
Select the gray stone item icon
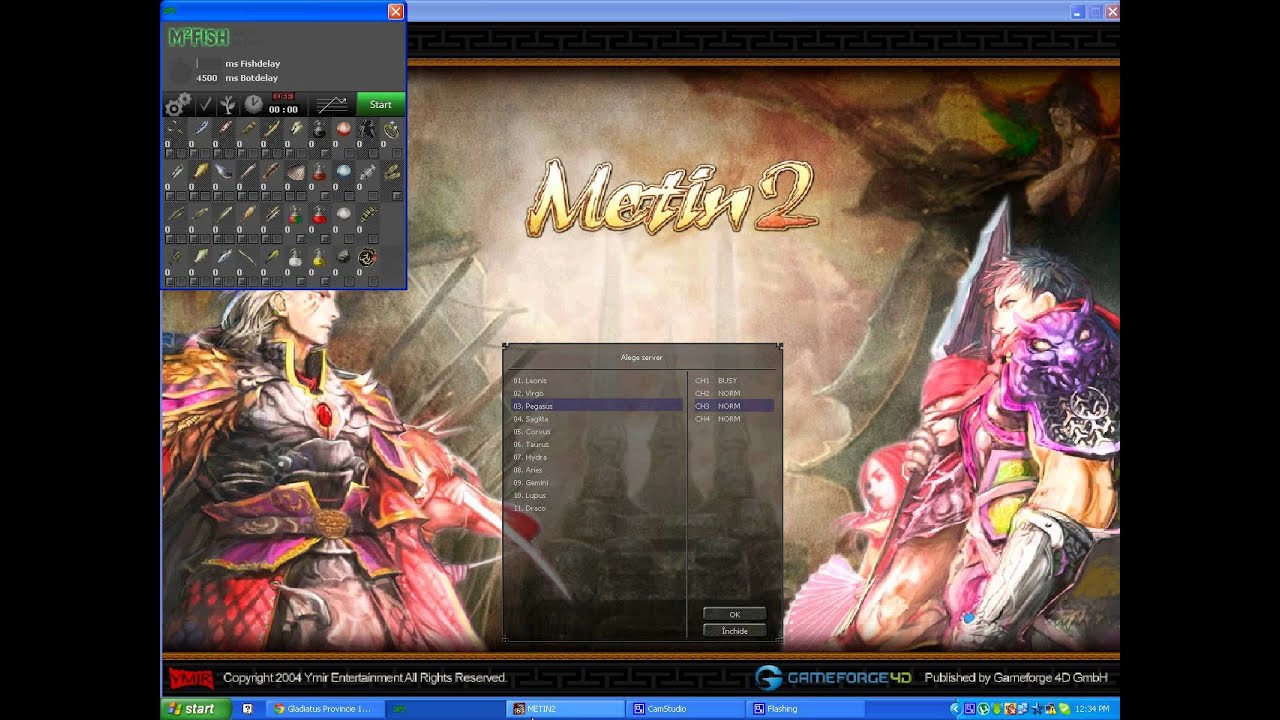[x=343, y=257]
